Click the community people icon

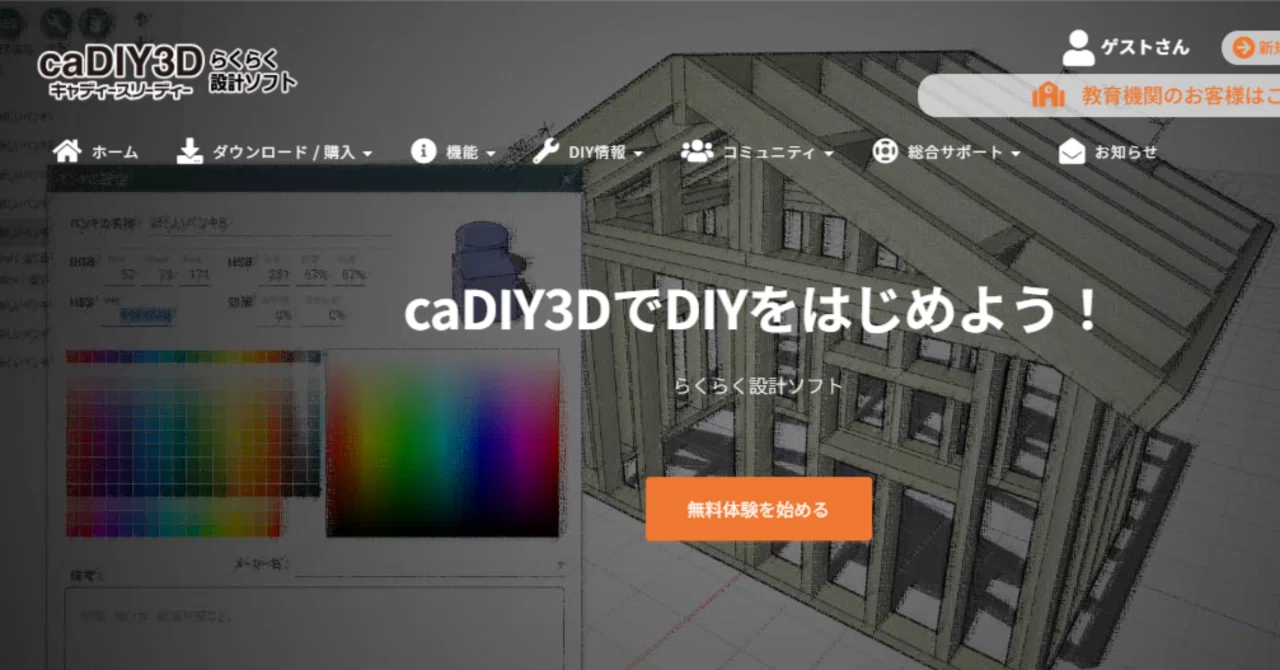point(697,152)
